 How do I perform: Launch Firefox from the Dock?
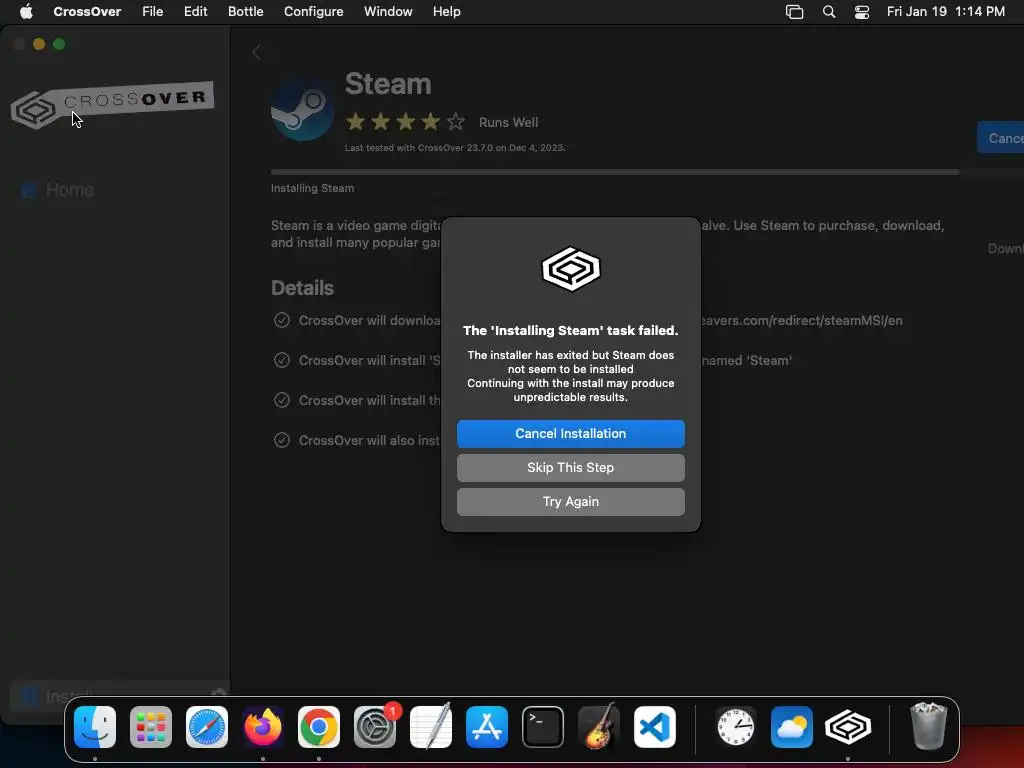[x=263, y=727]
